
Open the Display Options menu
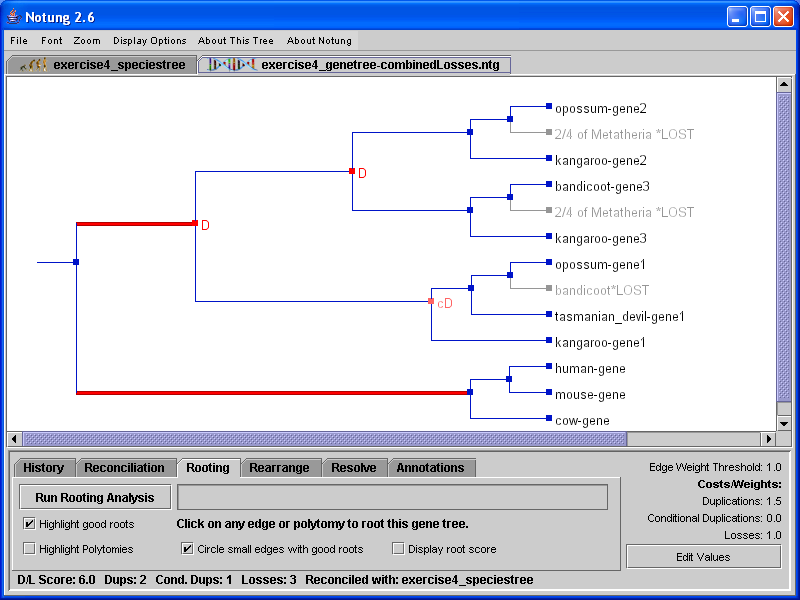click(150, 41)
